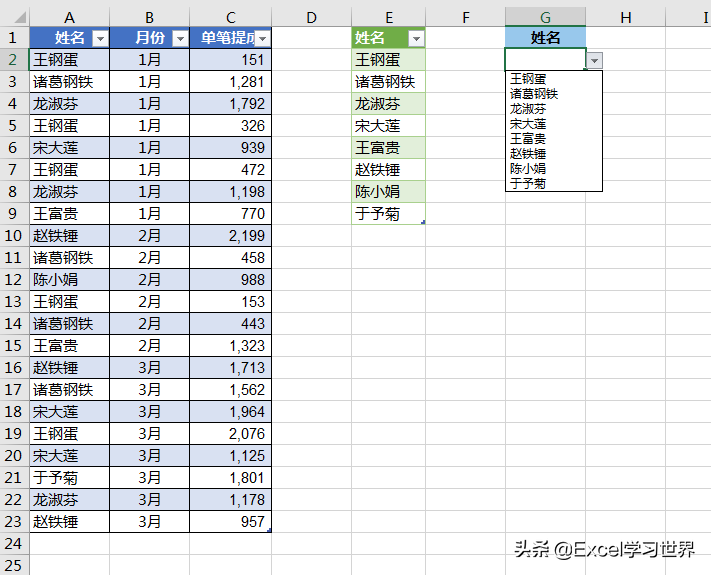Image resolution: width=711 pixels, height=575 pixels.
Task: Select column B header
Action: pos(149,17)
